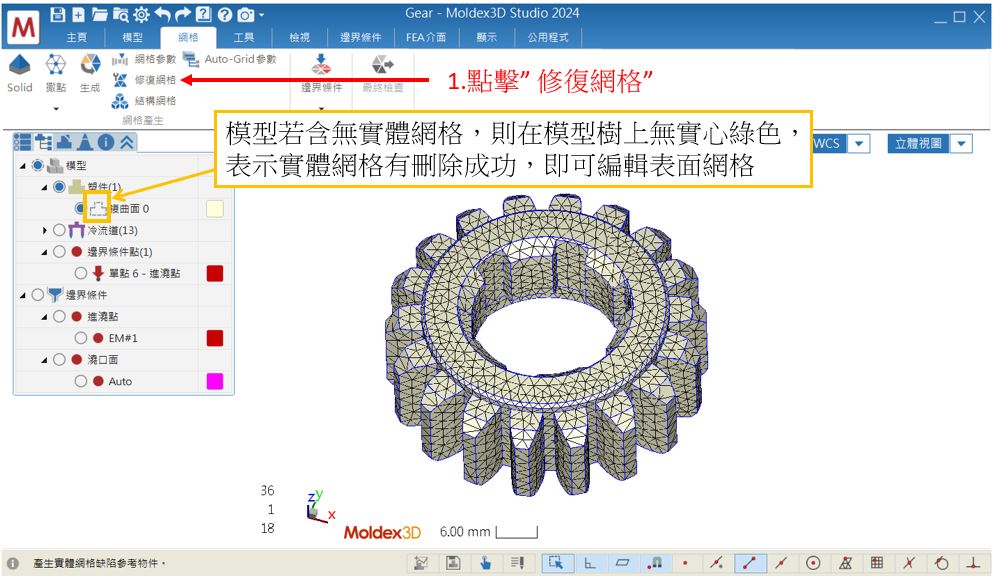The width and height of the screenshot is (993, 576).
Task: Click the magenta color swatch for Auto
Action: pyautogui.click(x=215, y=381)
